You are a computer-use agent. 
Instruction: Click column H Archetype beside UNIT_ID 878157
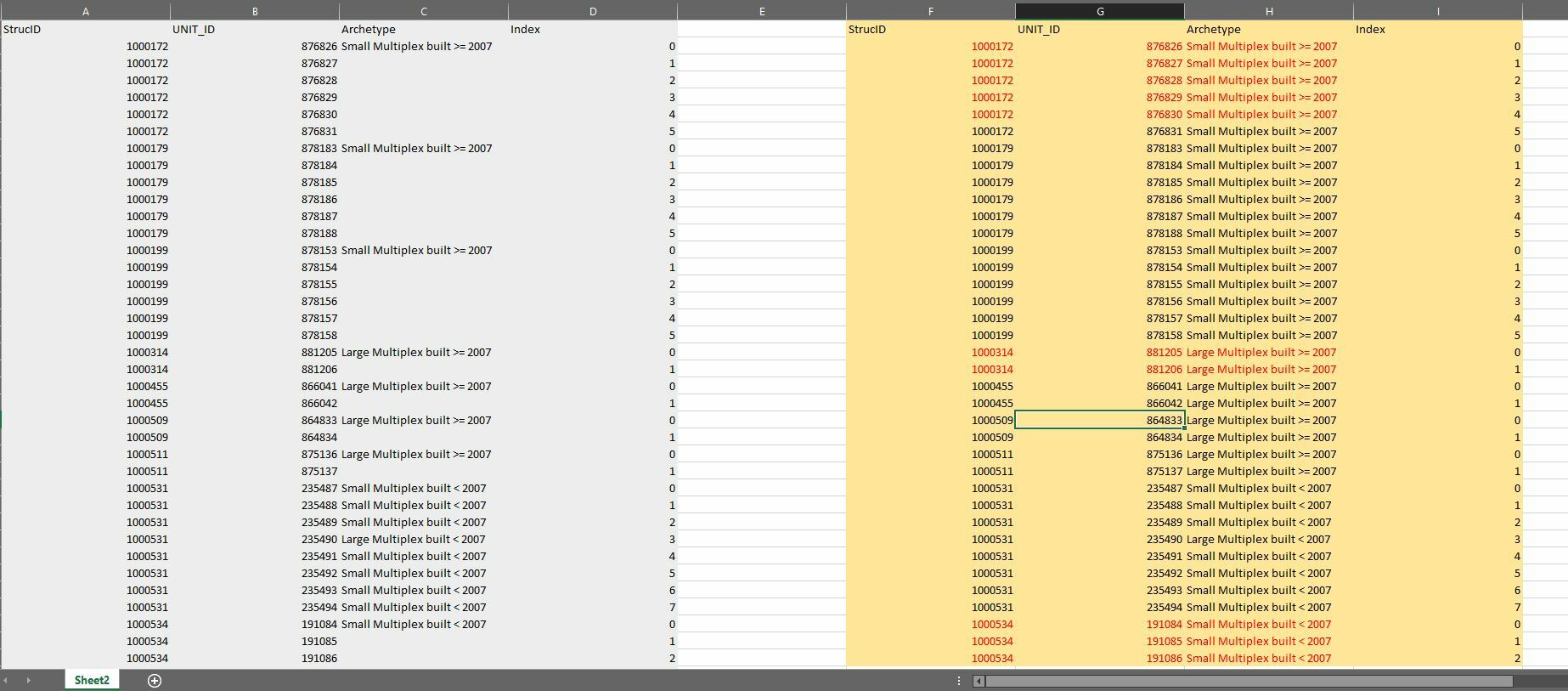1269,318
